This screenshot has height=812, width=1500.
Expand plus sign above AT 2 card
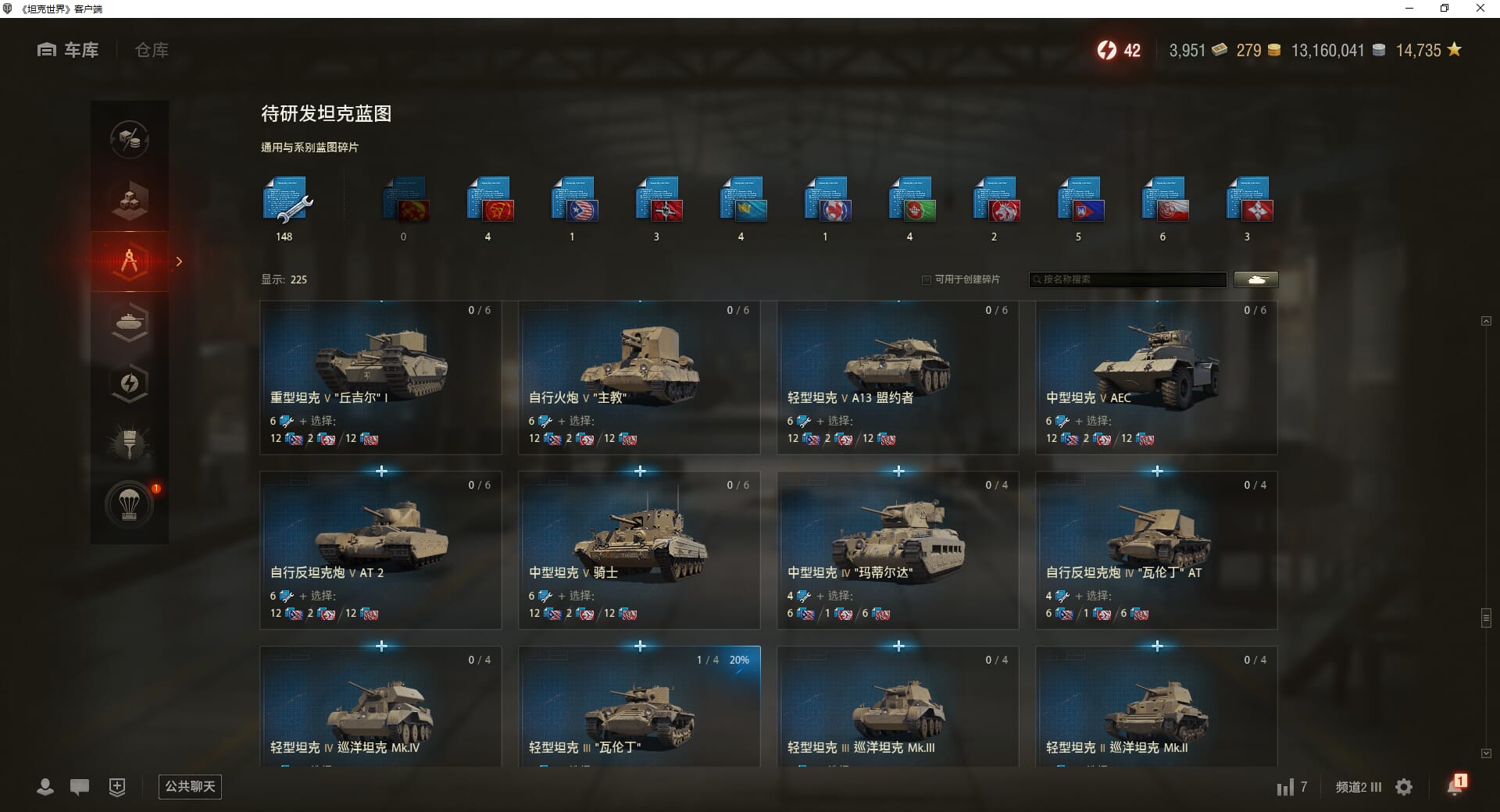[381, 472]
